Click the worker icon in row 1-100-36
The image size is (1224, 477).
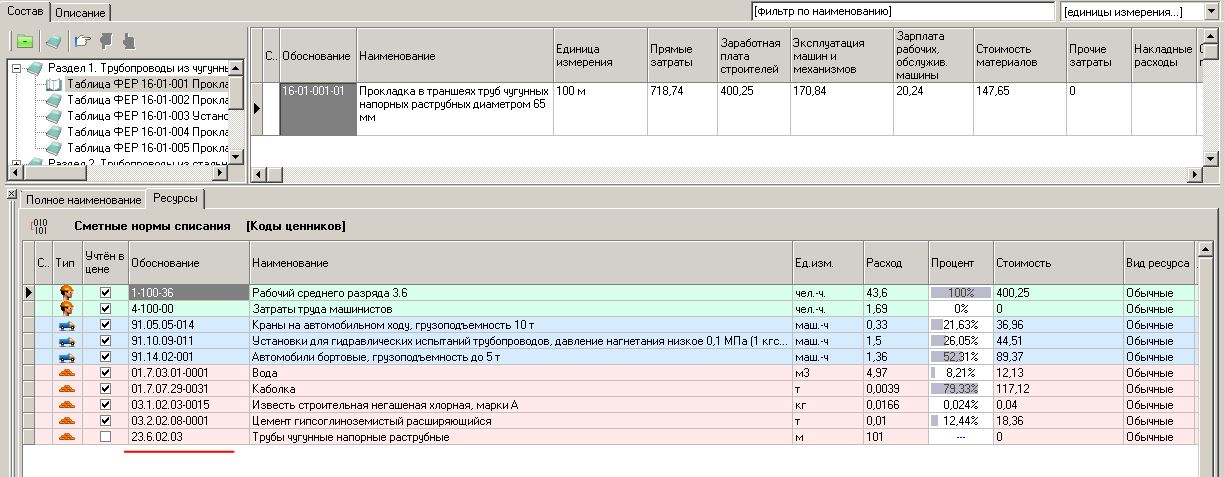pyautogui.click(x=67, y=293)
